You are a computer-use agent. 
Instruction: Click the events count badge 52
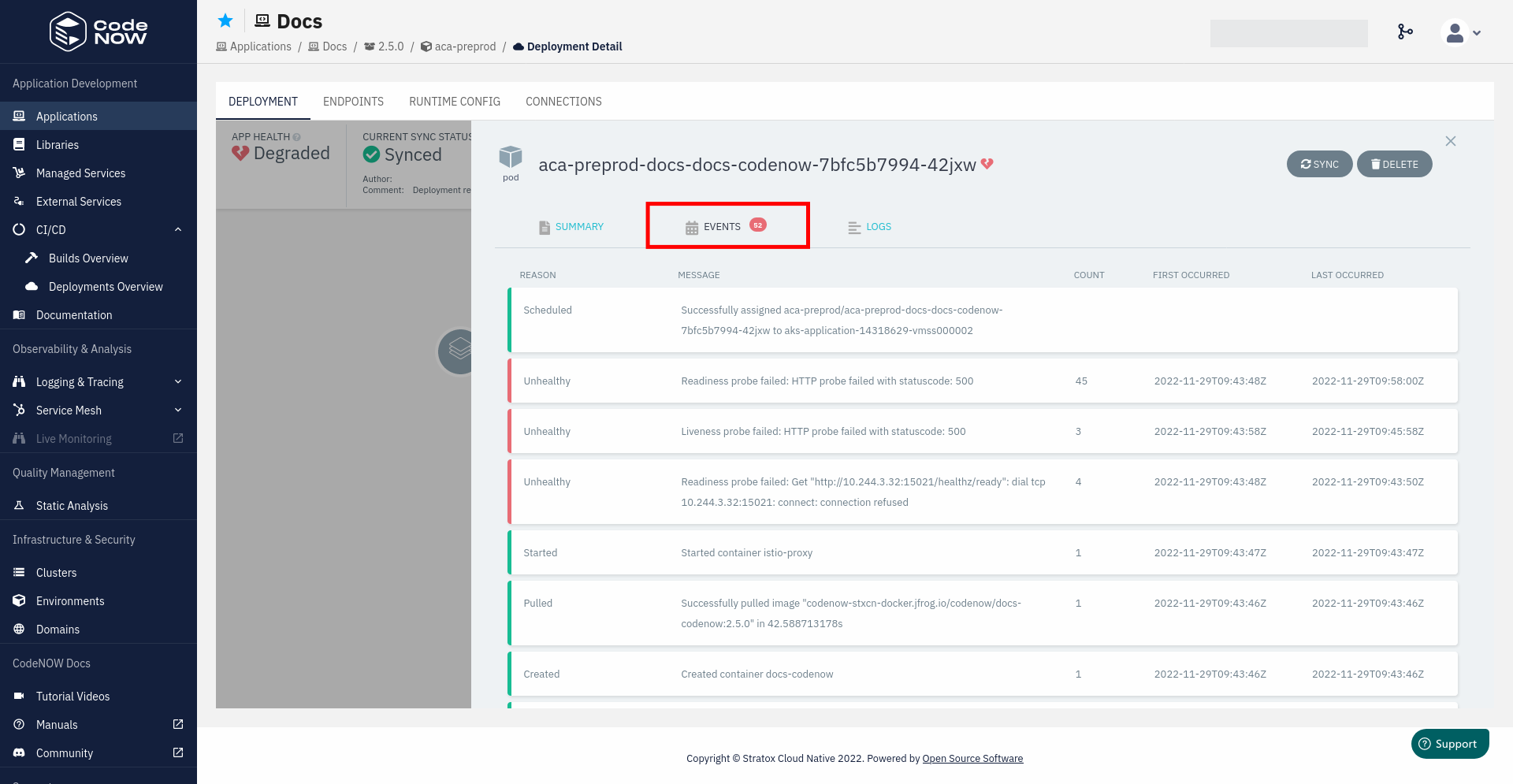pos(757,225)
